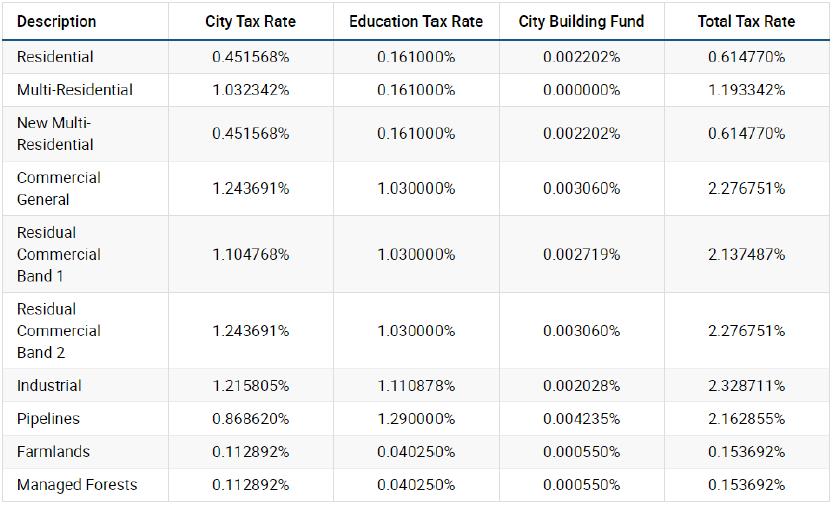Select the Industrial row label
834x505 pixels.
49,386
